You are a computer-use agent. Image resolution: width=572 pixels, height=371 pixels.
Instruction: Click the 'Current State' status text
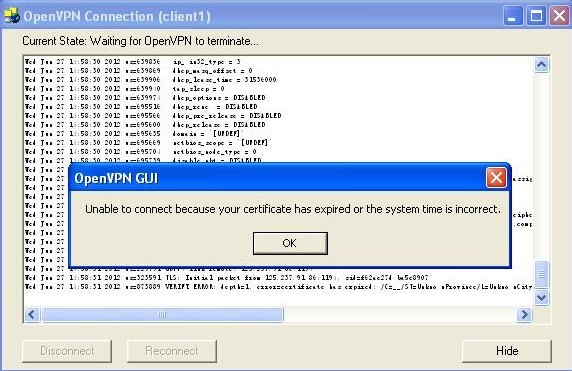pyautogui.click(x=140, y=41)
